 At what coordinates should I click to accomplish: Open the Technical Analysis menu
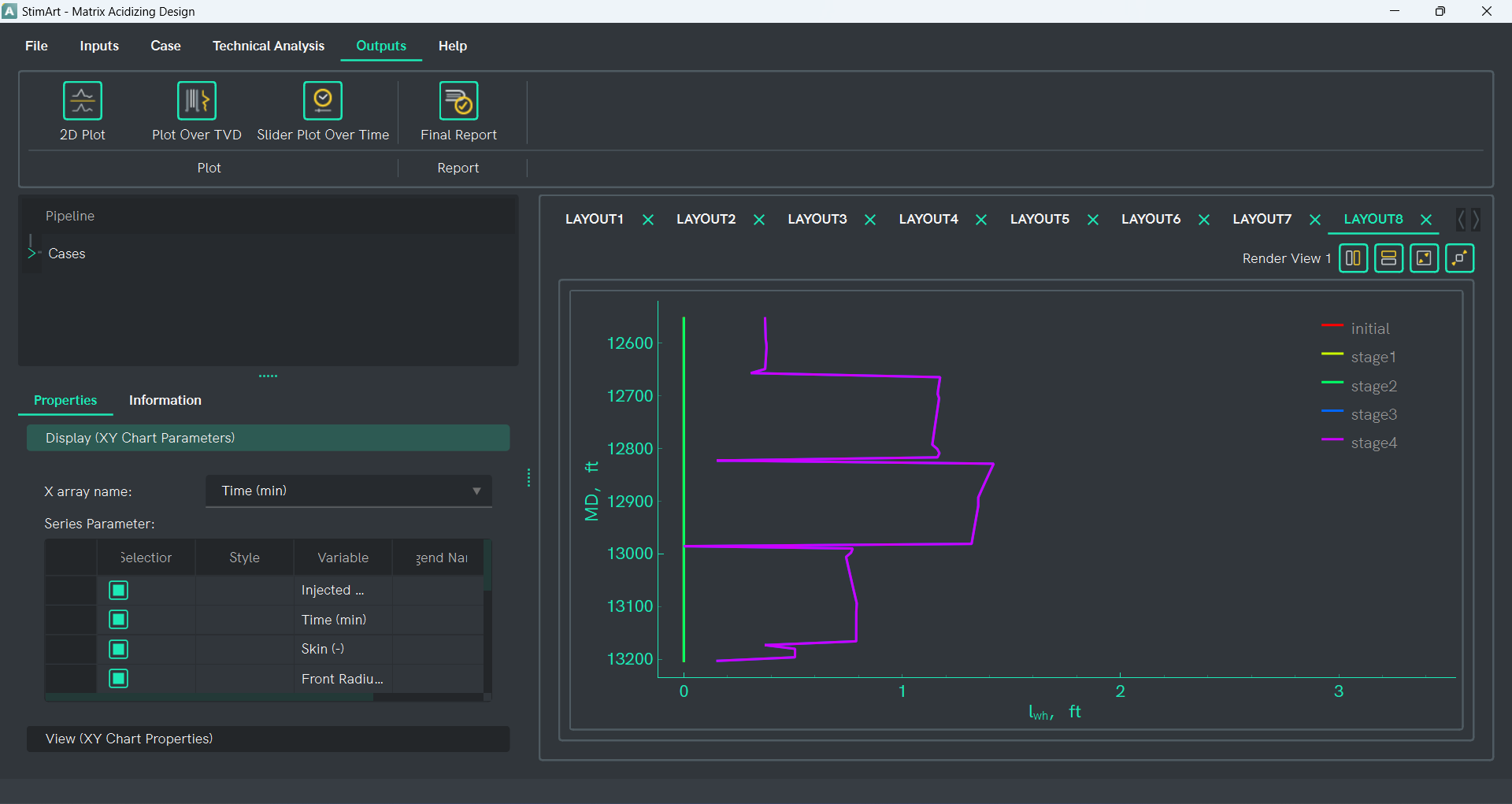tap(268, 46)
